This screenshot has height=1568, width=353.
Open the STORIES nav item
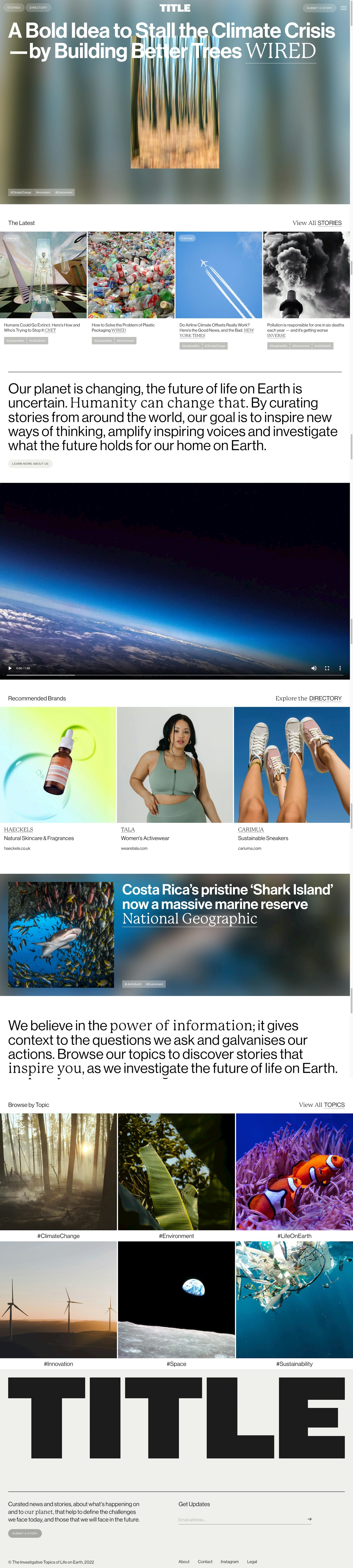click(x=14, y=8)
